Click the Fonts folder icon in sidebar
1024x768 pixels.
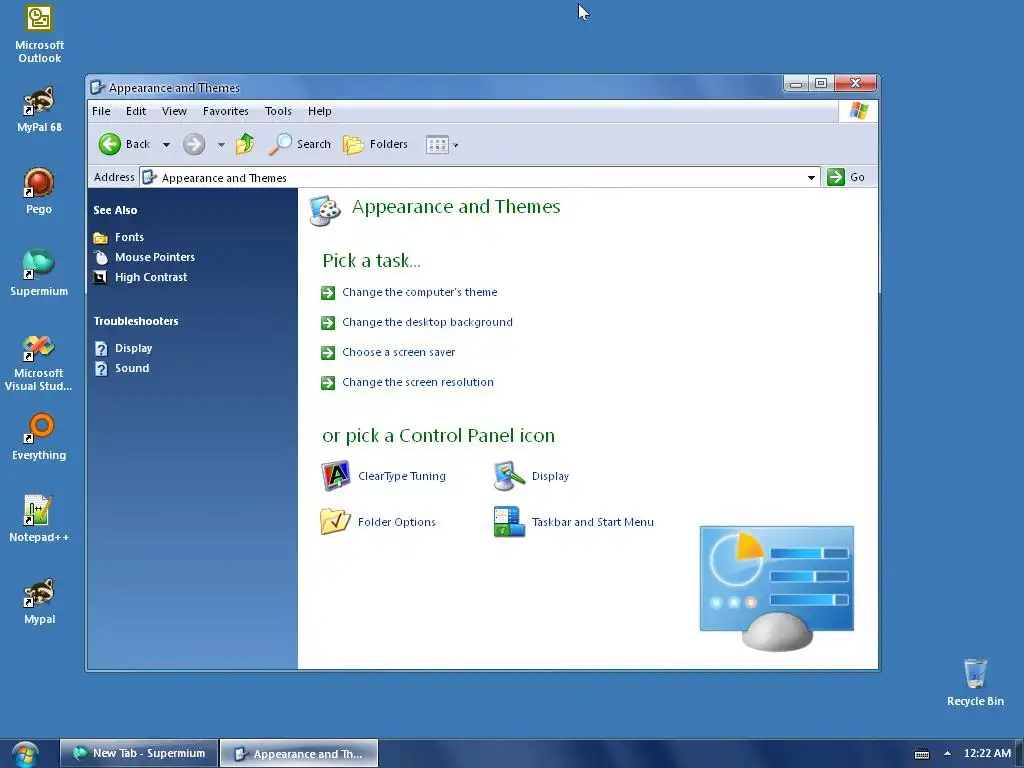[101, 237]
